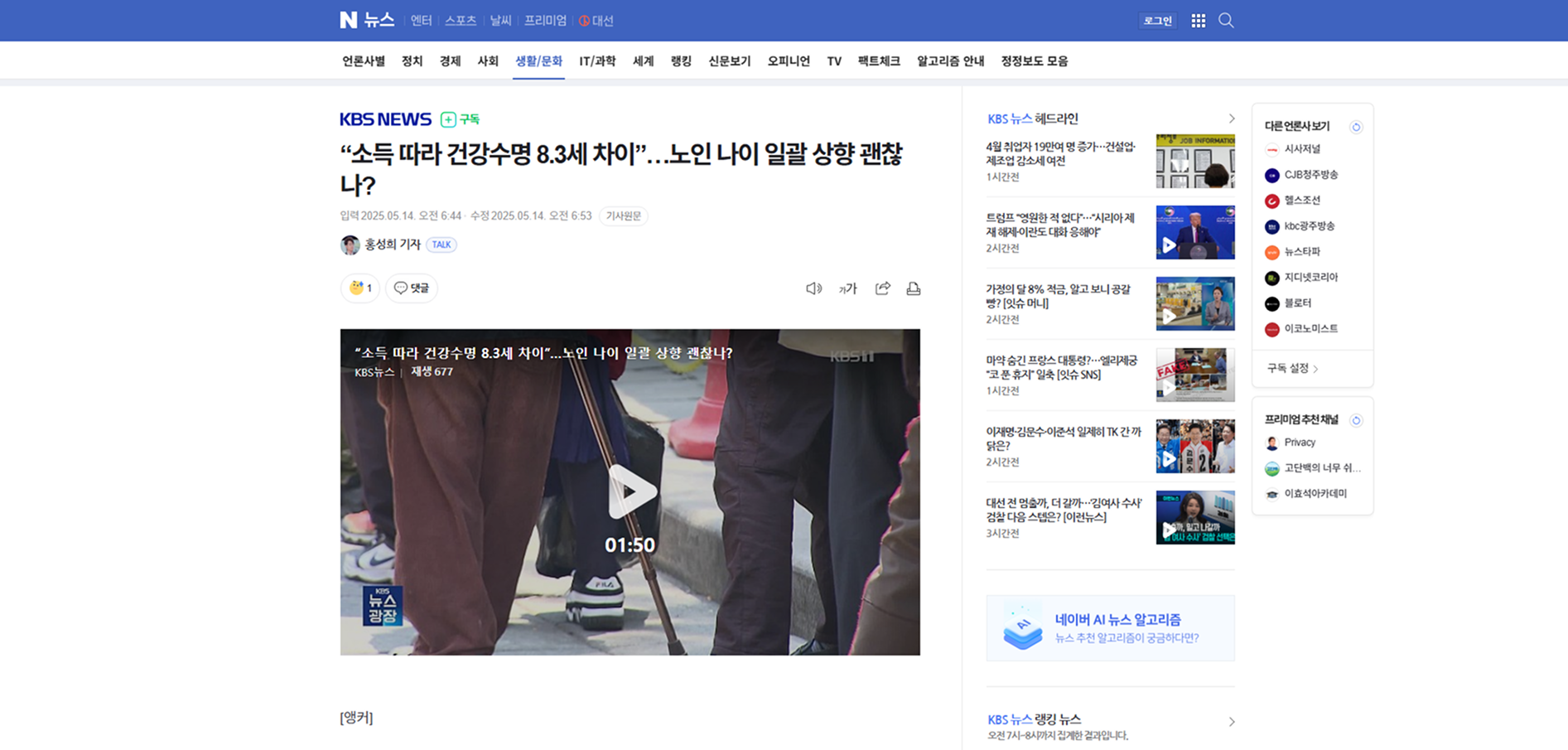The image size is (1568, 750).
Task: Play the KBS news video
Action: 631,491
